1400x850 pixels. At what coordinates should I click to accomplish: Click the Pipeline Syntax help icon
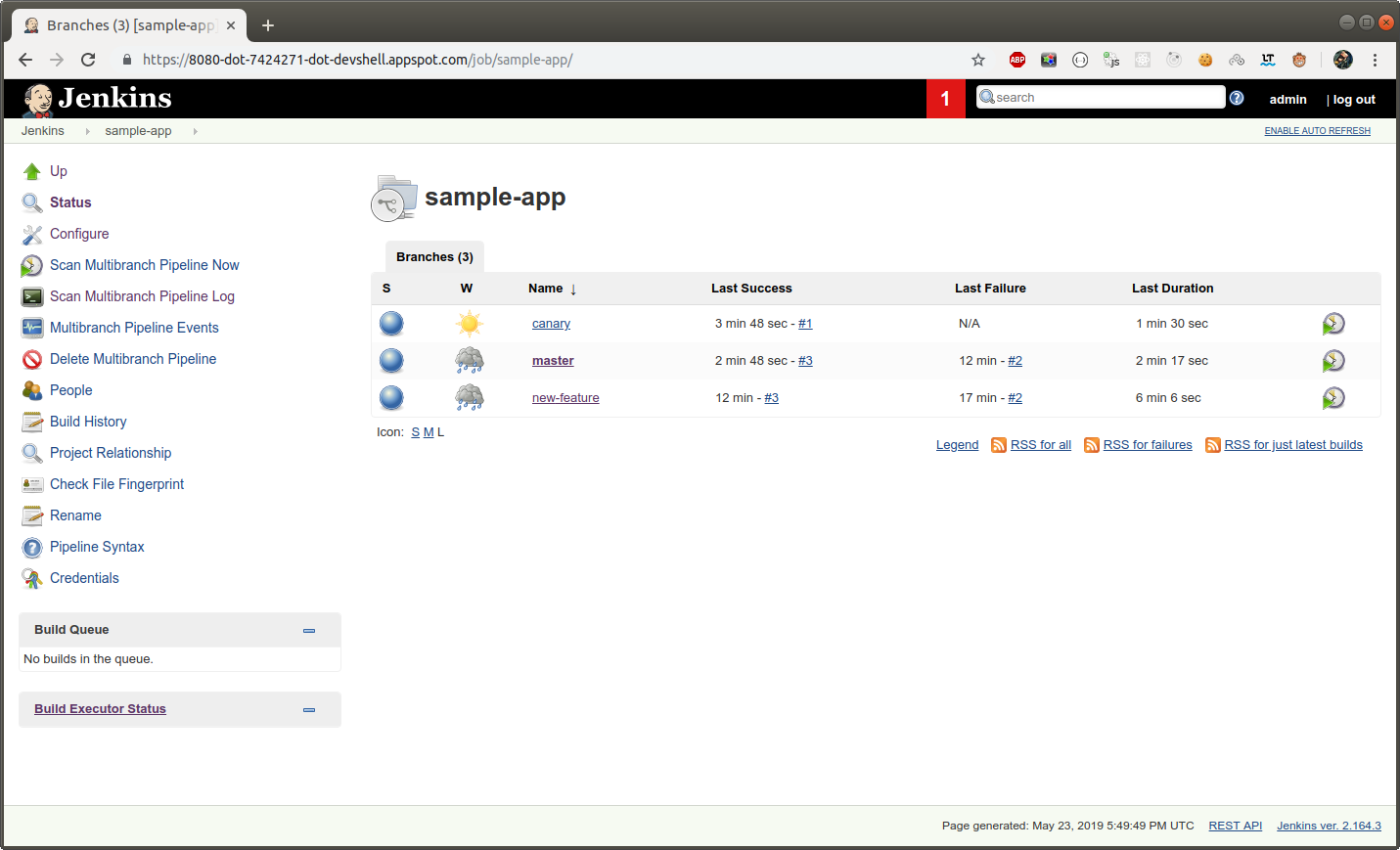click(32, 547)
